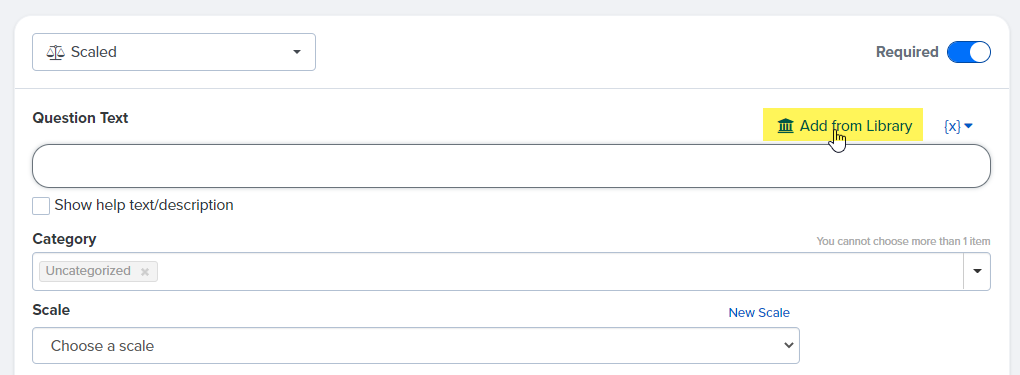Click the small caret next to {x}
This screenshot has width=1020, height=375.
tap(968, 126)
